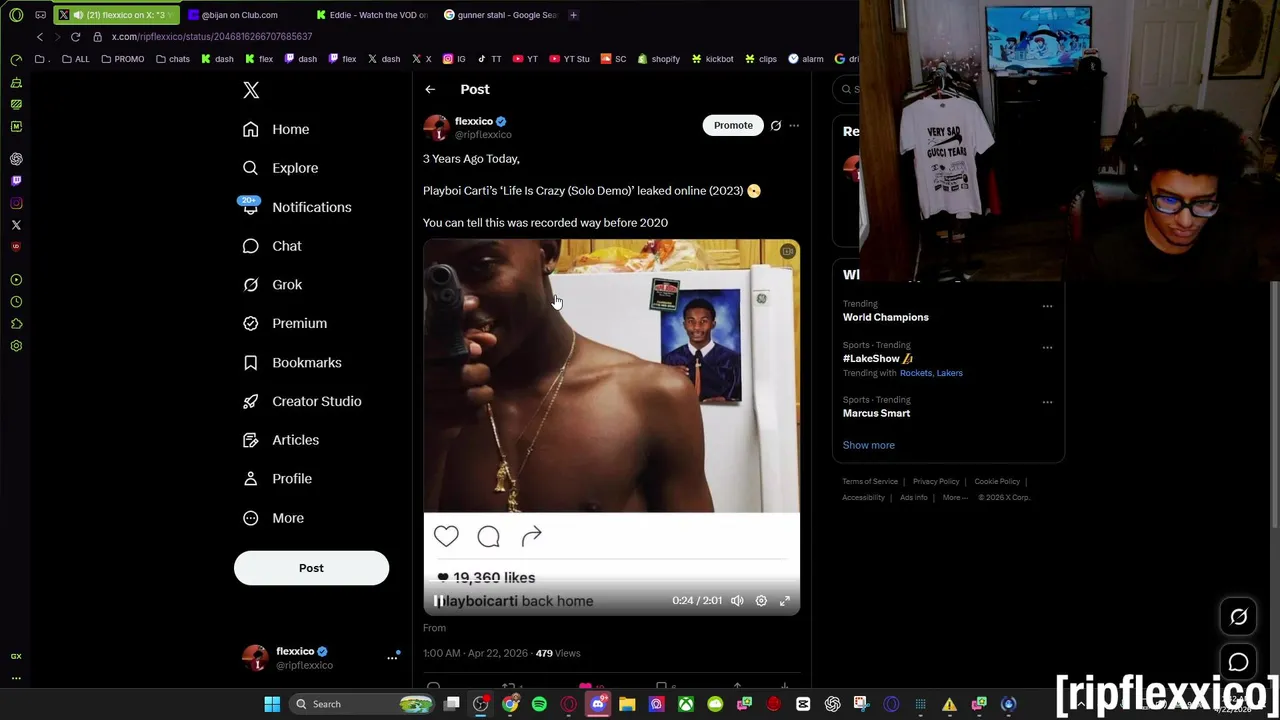
Task: Click the comment bubble in video
Action: pos(488,537)
